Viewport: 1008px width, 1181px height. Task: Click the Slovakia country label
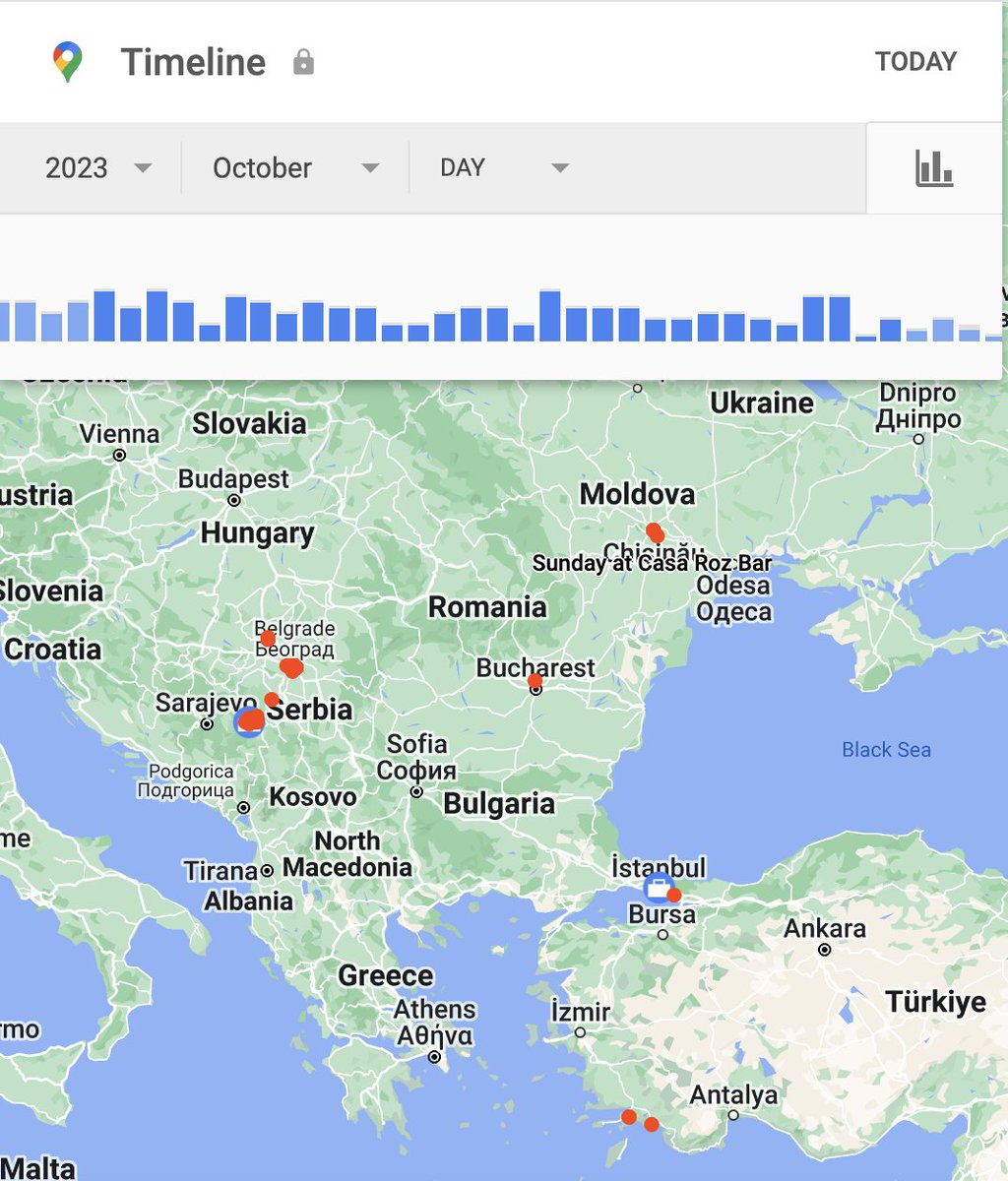(x=249, y=424)
